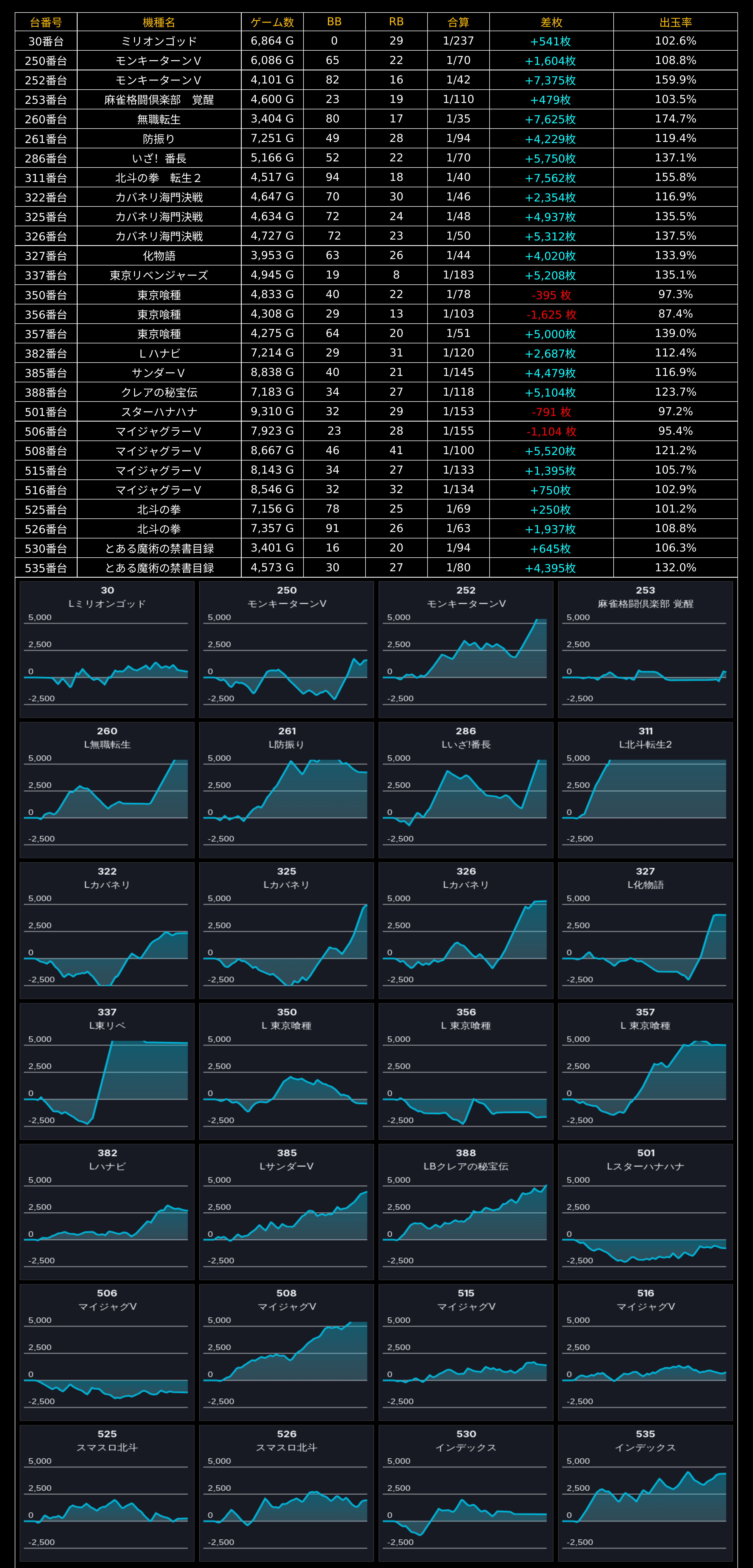
Task: Open the graph card 30 Lミリオンゴッド
Action: coord(107,649)
